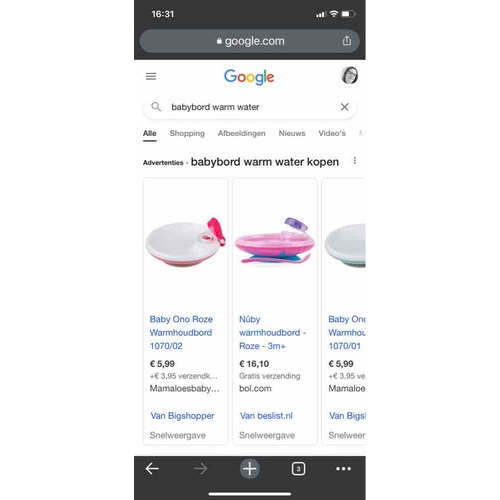This screenshot has height=500, width=500.
Task: Open a new tab with plus button
Action: click(x=250, y=469)
